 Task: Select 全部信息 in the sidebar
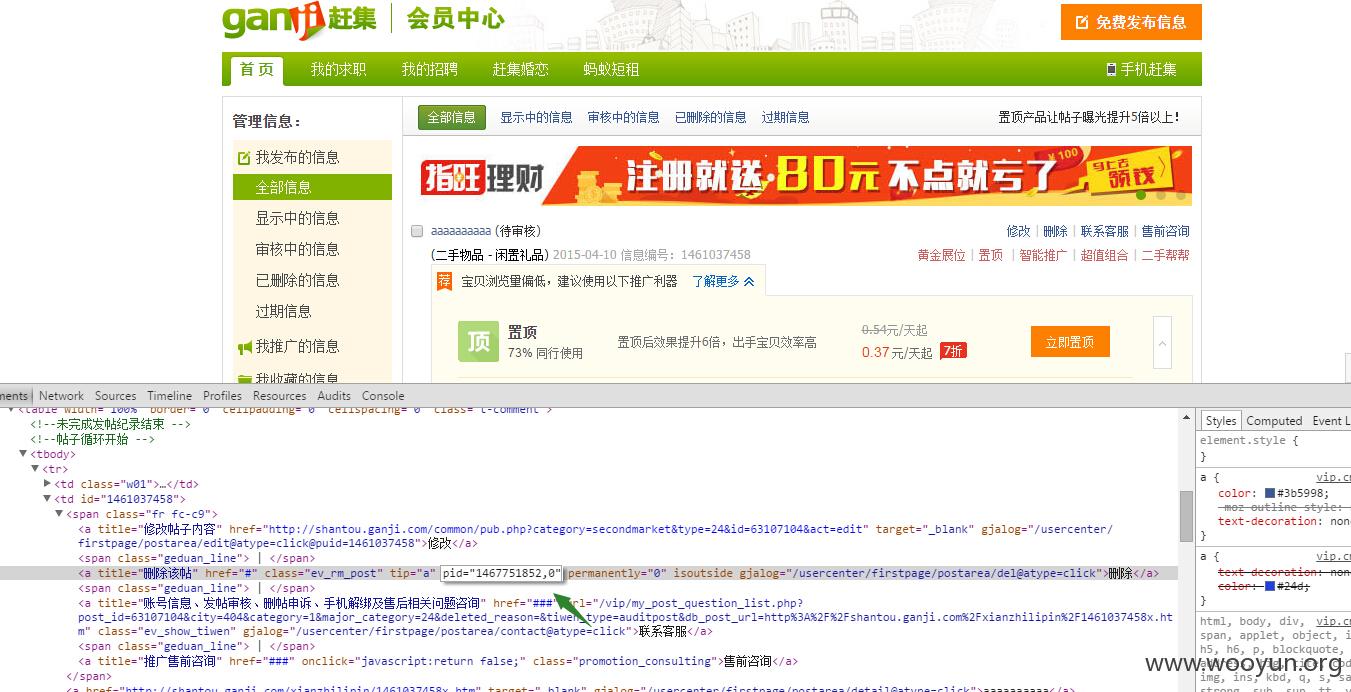pos(312,187)
